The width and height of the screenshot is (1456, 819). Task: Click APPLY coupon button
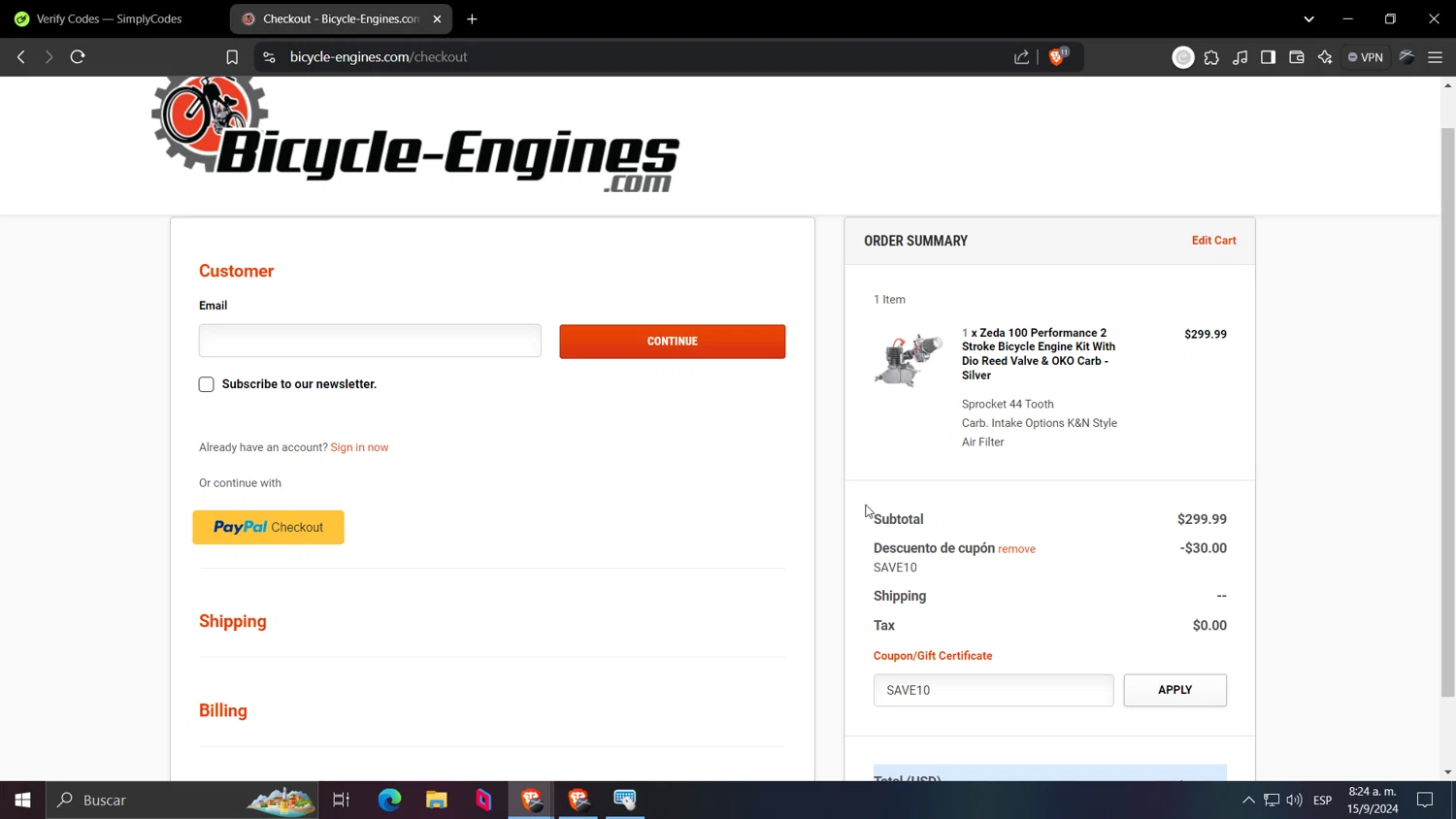click(x=1175, y=690)
